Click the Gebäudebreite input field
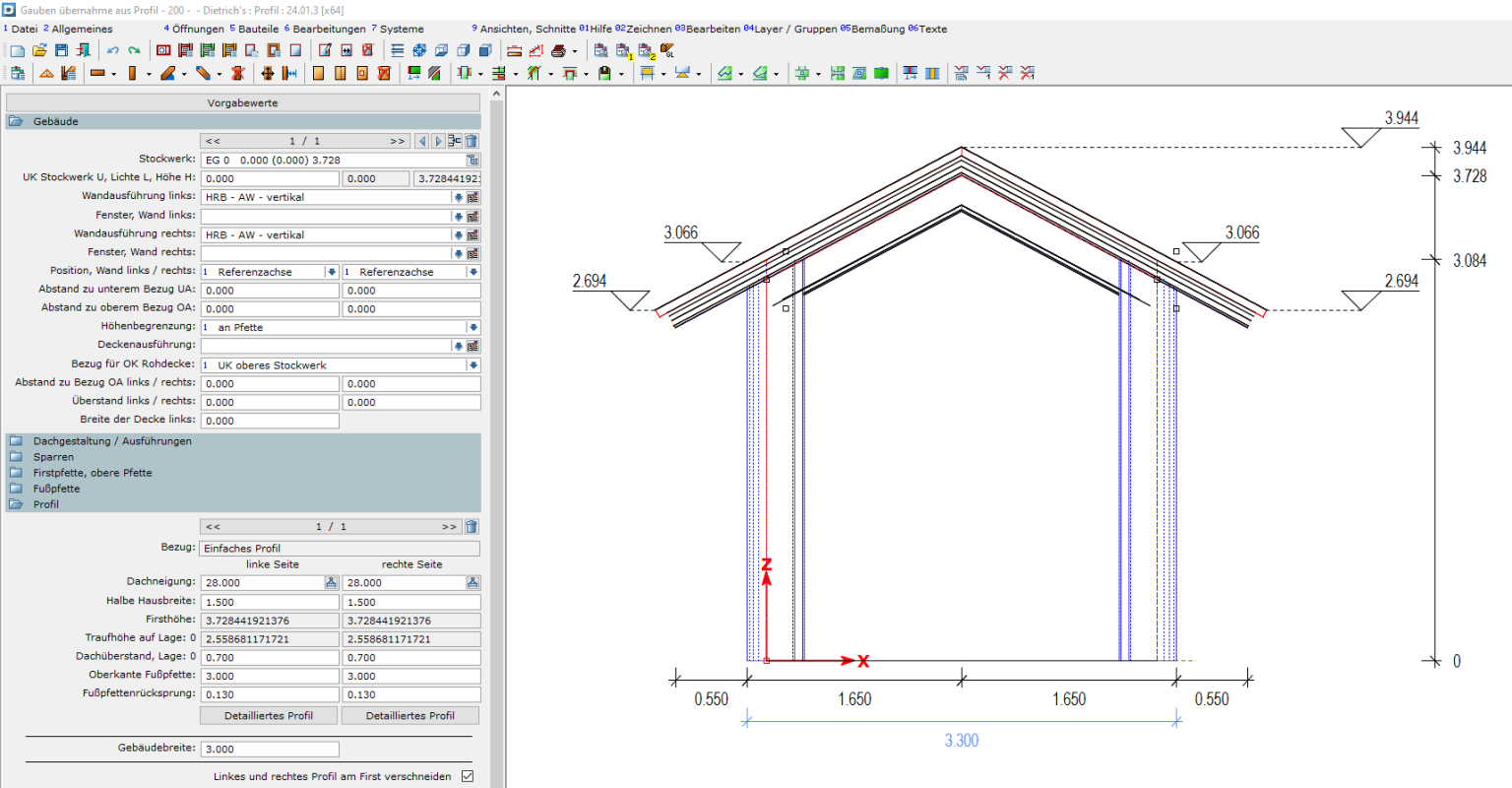 (x=270, y=750)
